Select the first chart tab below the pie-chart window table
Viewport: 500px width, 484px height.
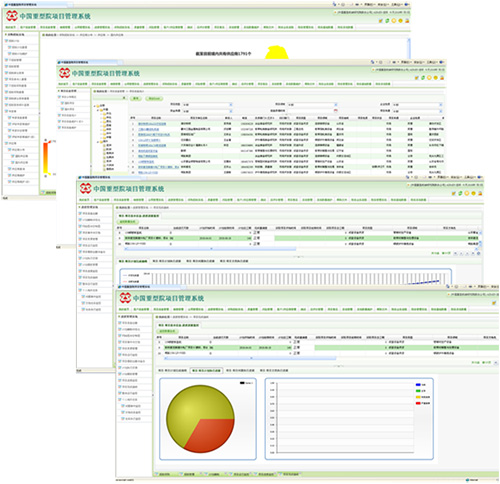pyautogui.click(x=172, y=370)
